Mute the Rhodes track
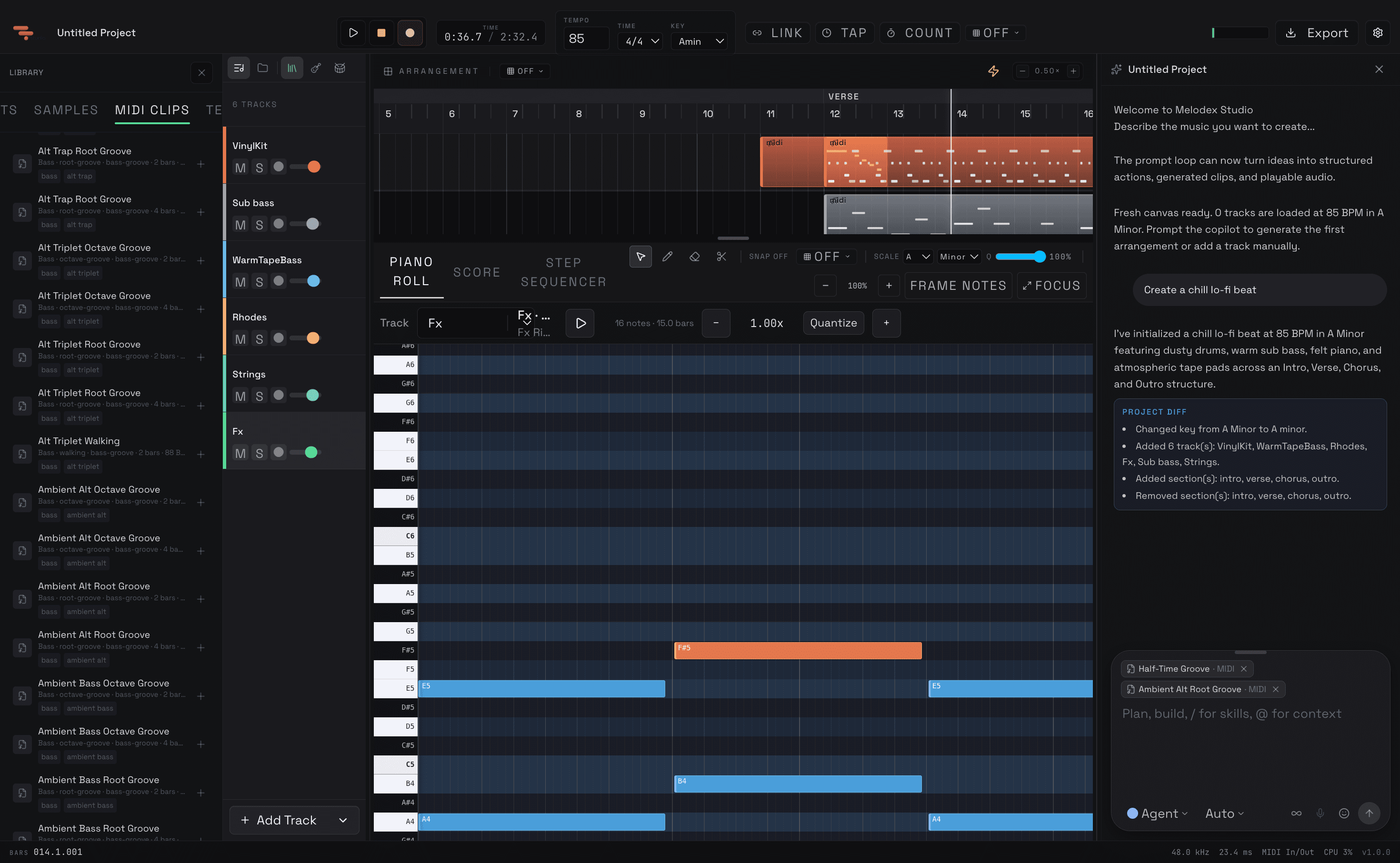Screen dimensions: 1400x863 (240, 338)
